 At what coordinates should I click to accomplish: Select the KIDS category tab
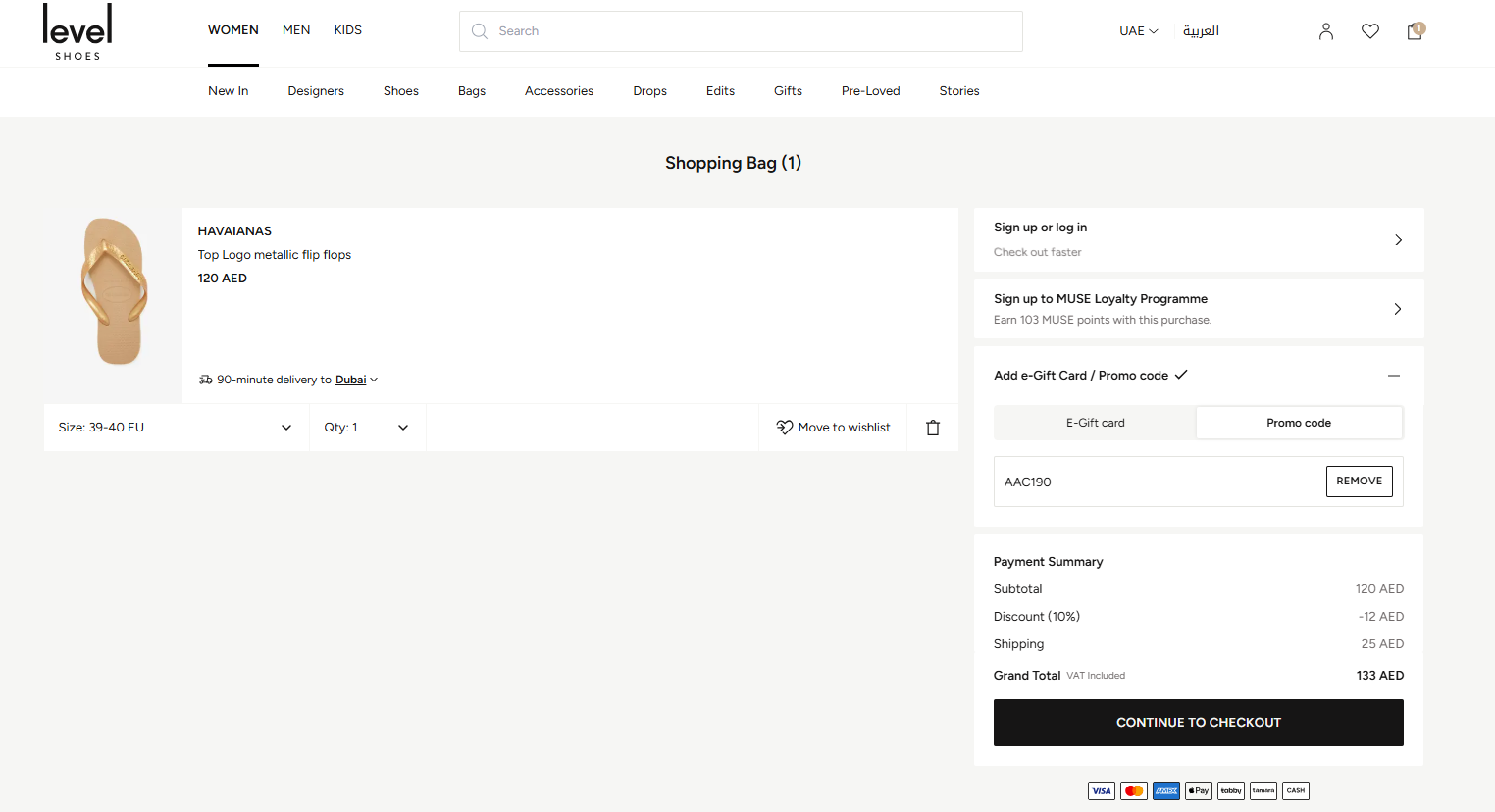click(348, 30)
